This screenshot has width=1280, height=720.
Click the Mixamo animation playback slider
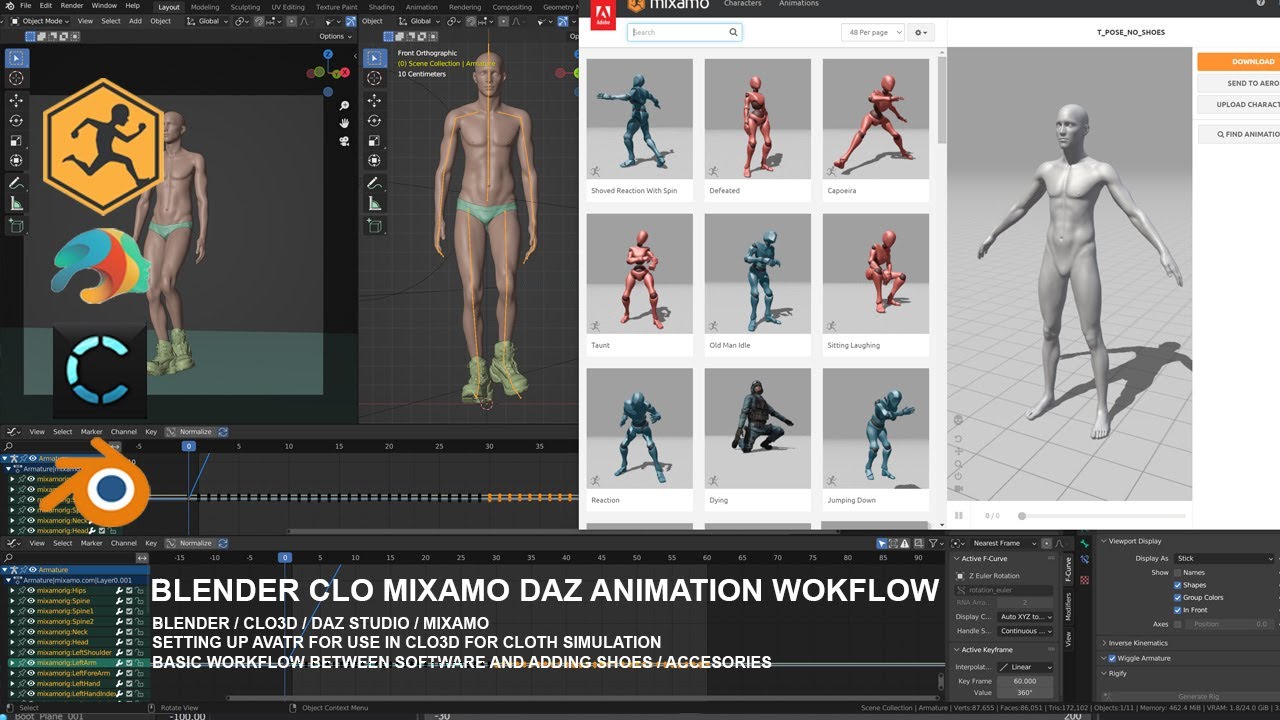[x=1103, y=516]
